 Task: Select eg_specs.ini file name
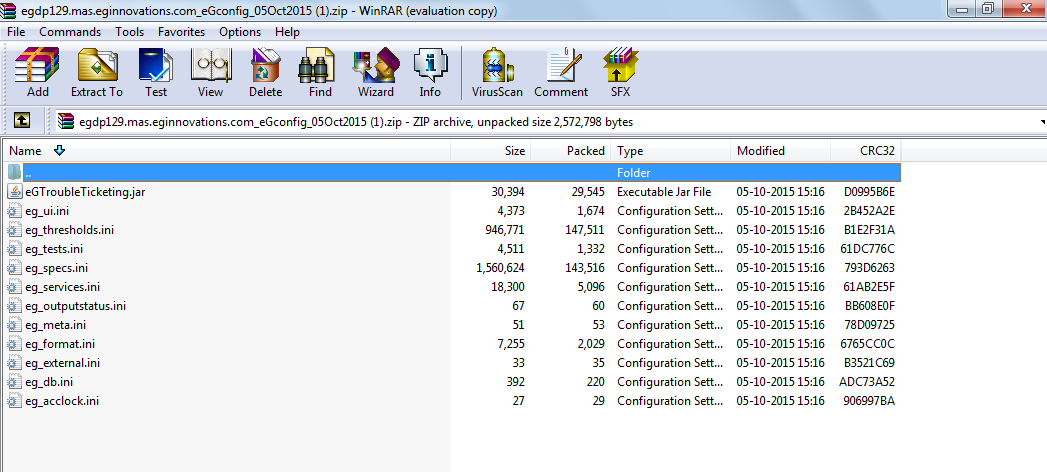(x=57, y=268)
